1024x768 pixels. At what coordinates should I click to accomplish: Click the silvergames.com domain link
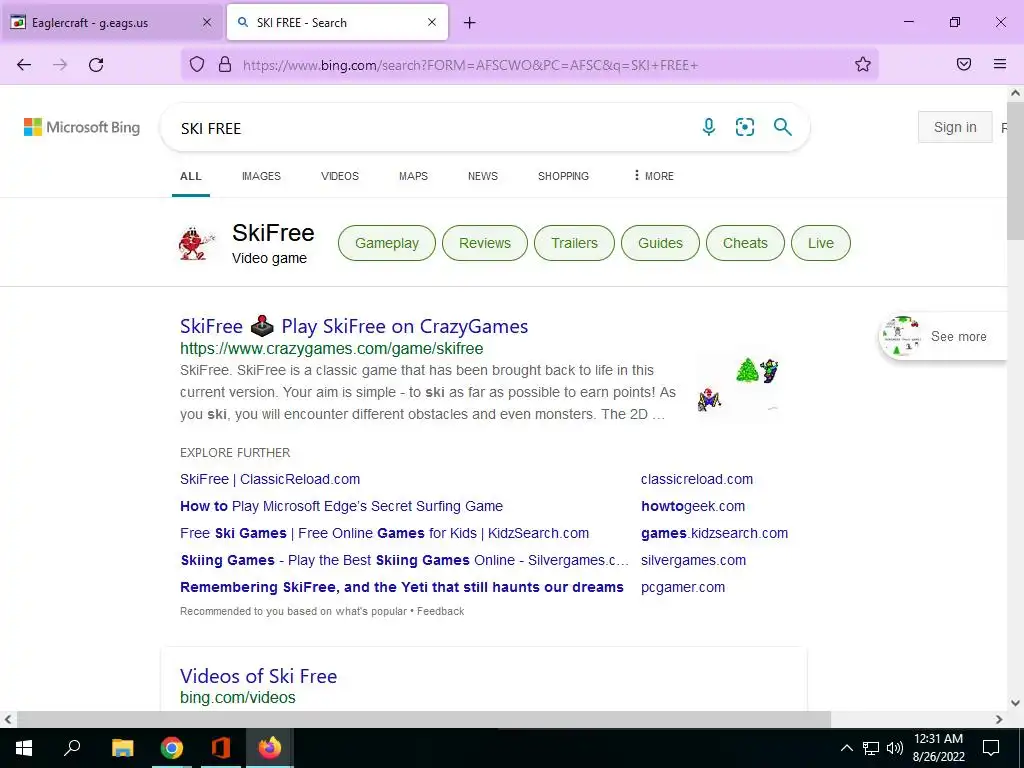coord(694,560)
